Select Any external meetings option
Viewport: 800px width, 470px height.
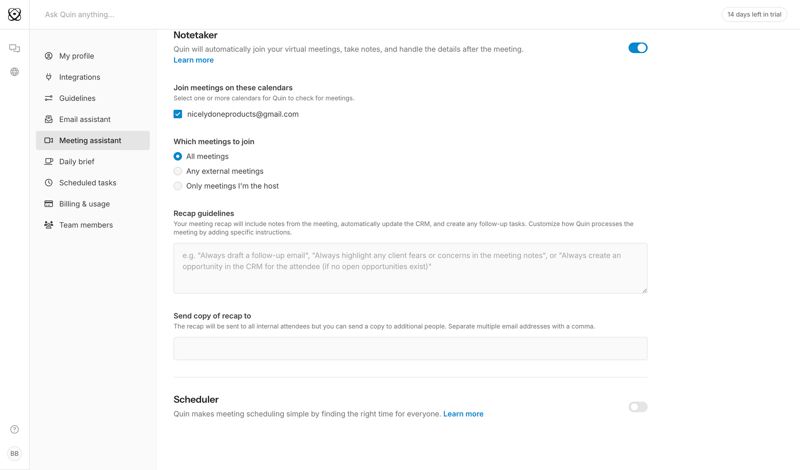point(178,171)
